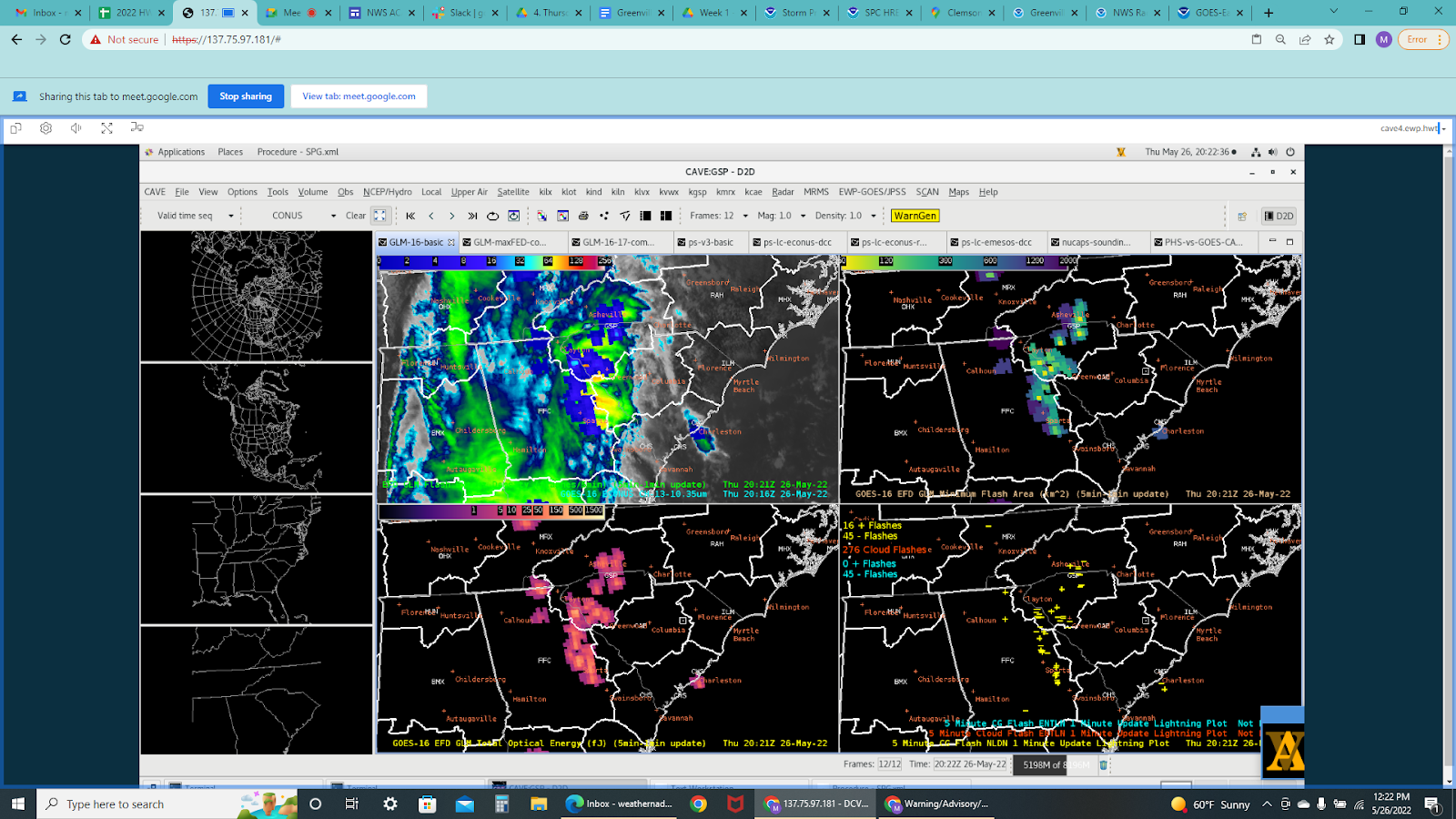This screenshot has height=819, width=1456.
Task: Switch to single panel layout icon
Action: tap(645, 216)
